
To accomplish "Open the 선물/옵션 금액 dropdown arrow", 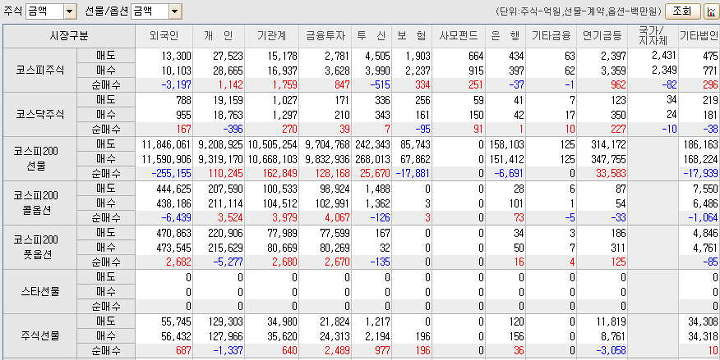I will pos(175,12).
